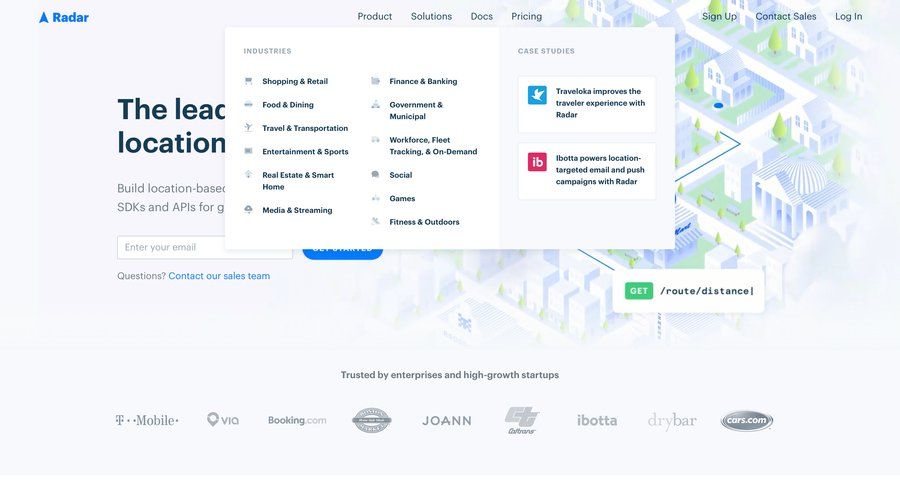Click the Games controller icon

click(x=375, y=198)
